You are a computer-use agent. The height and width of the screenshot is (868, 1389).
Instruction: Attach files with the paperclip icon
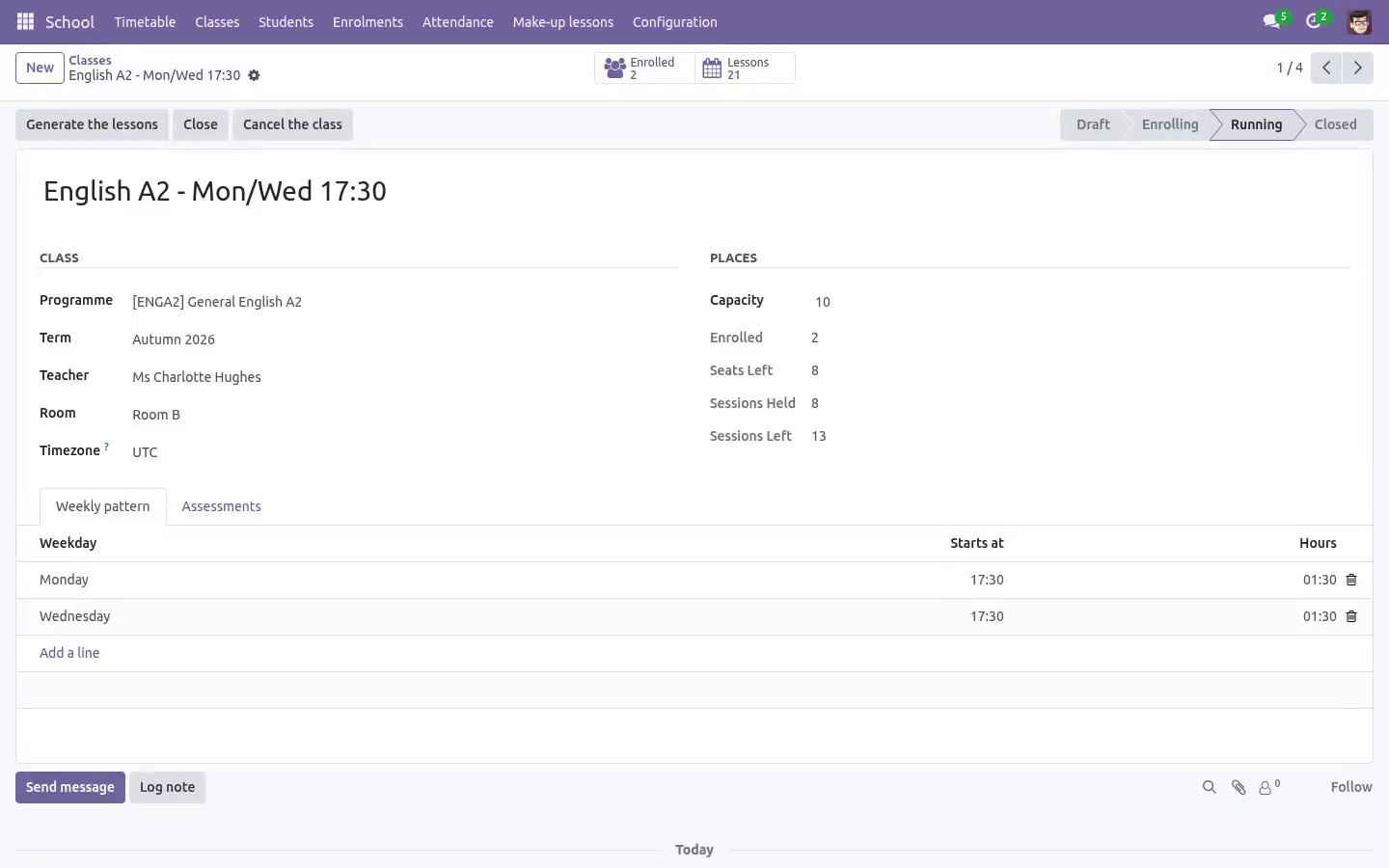tap(1239, 787)
